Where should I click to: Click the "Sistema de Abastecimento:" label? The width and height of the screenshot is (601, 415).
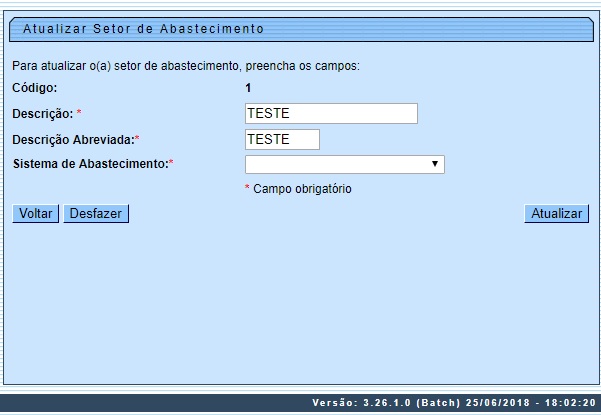click(89, 163)
